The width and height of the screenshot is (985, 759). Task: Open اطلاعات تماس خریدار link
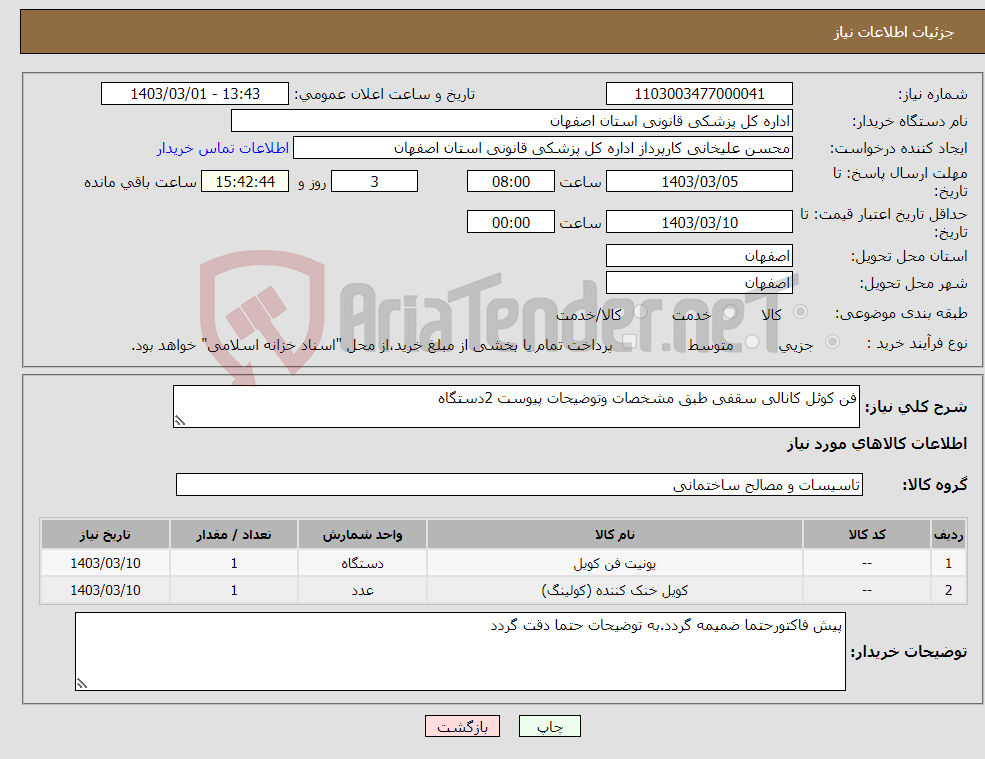[223, 148]
